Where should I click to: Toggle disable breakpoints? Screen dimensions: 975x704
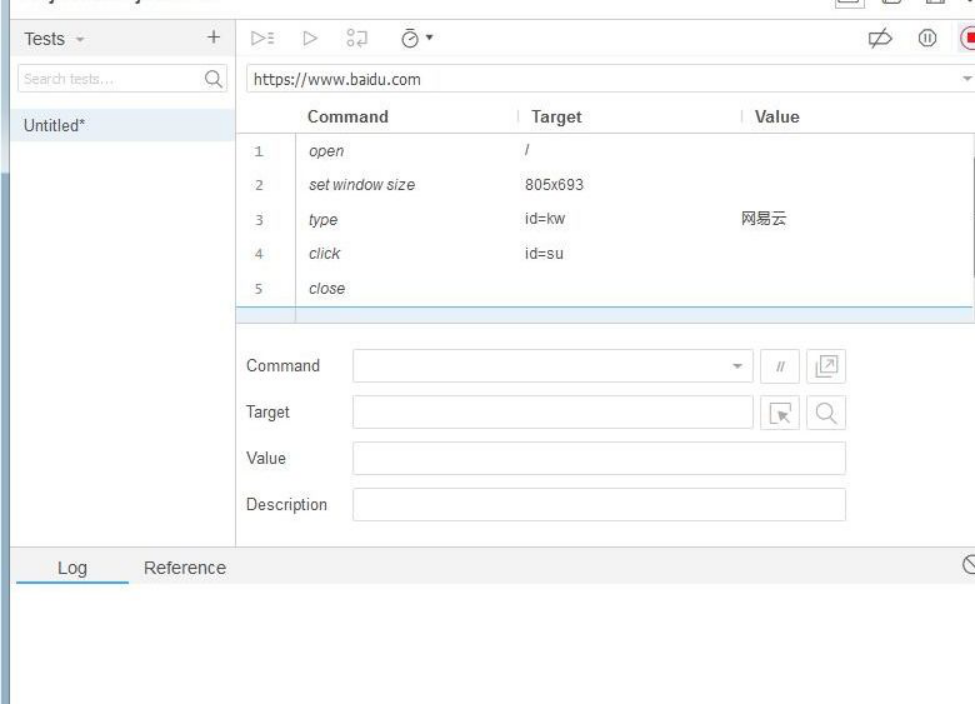[881, 38]
